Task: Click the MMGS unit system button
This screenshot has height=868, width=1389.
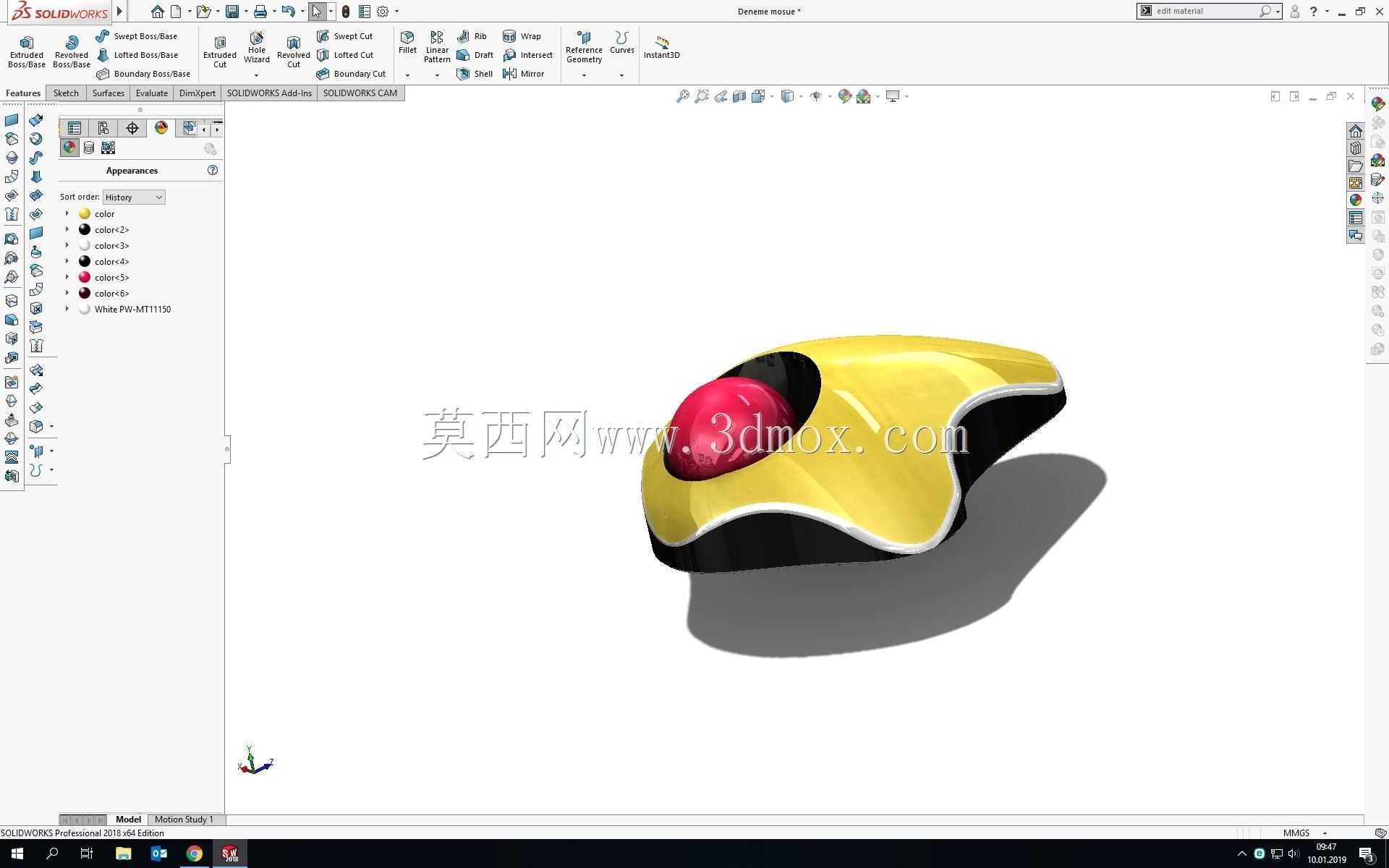Action: [1296, 833]
